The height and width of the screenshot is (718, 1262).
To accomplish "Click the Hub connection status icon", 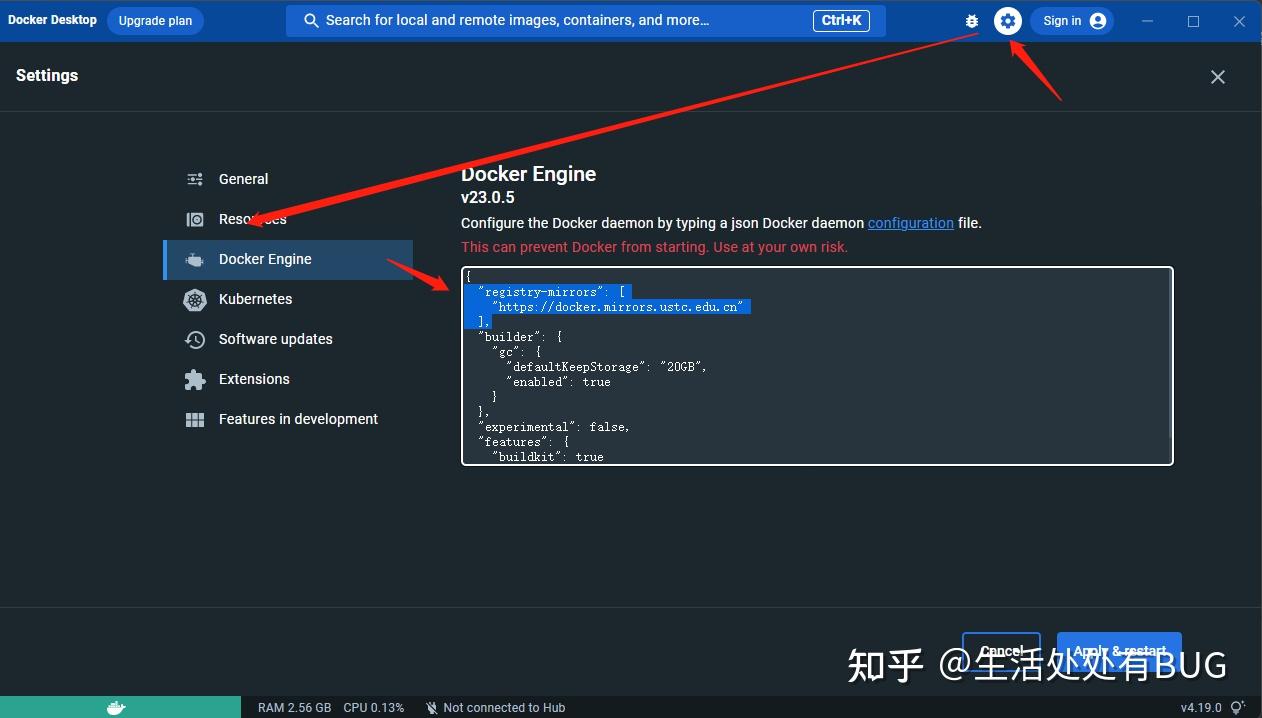I will tap(430, 707).
